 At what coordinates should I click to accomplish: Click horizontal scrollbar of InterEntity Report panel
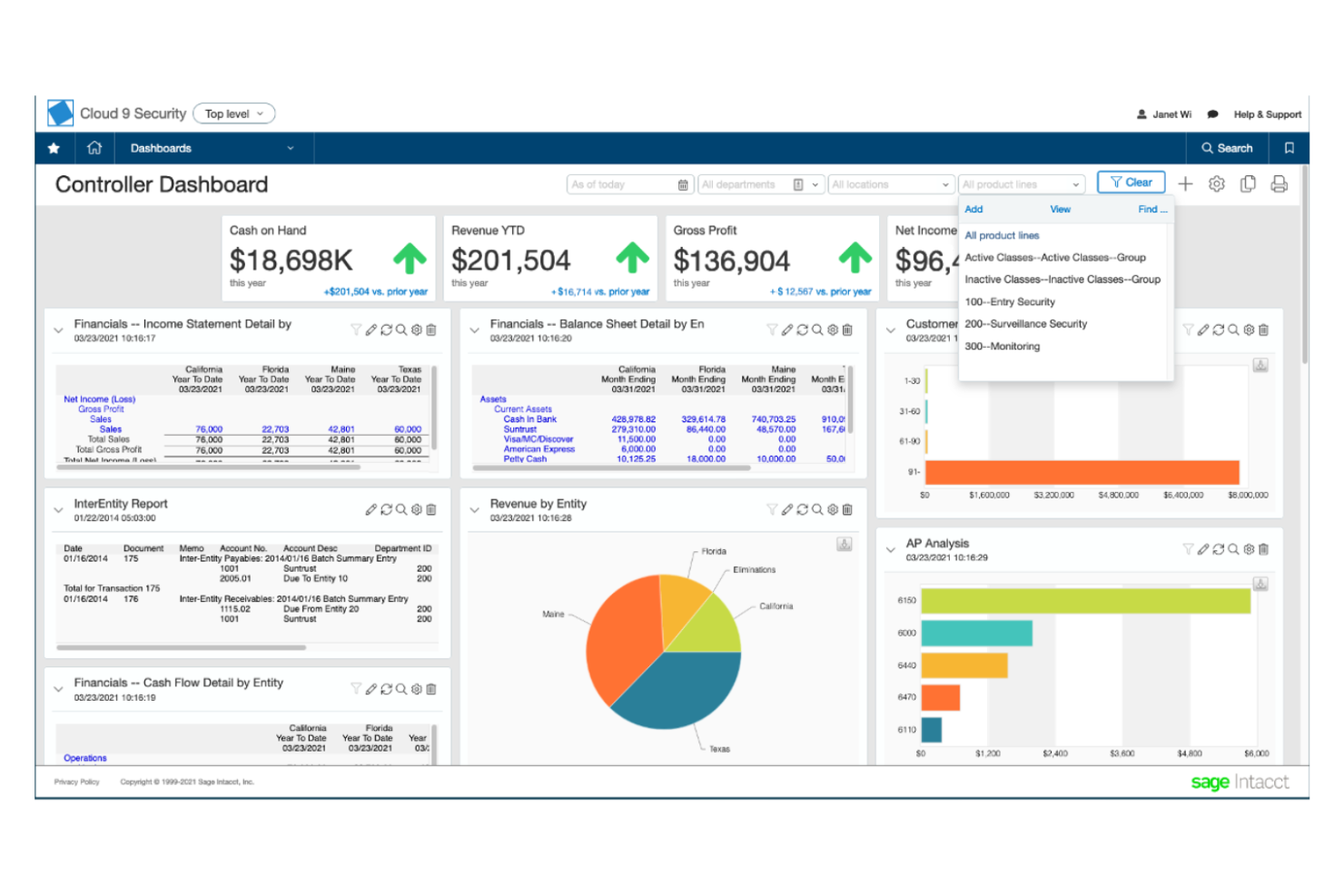[x=182, y=647]
